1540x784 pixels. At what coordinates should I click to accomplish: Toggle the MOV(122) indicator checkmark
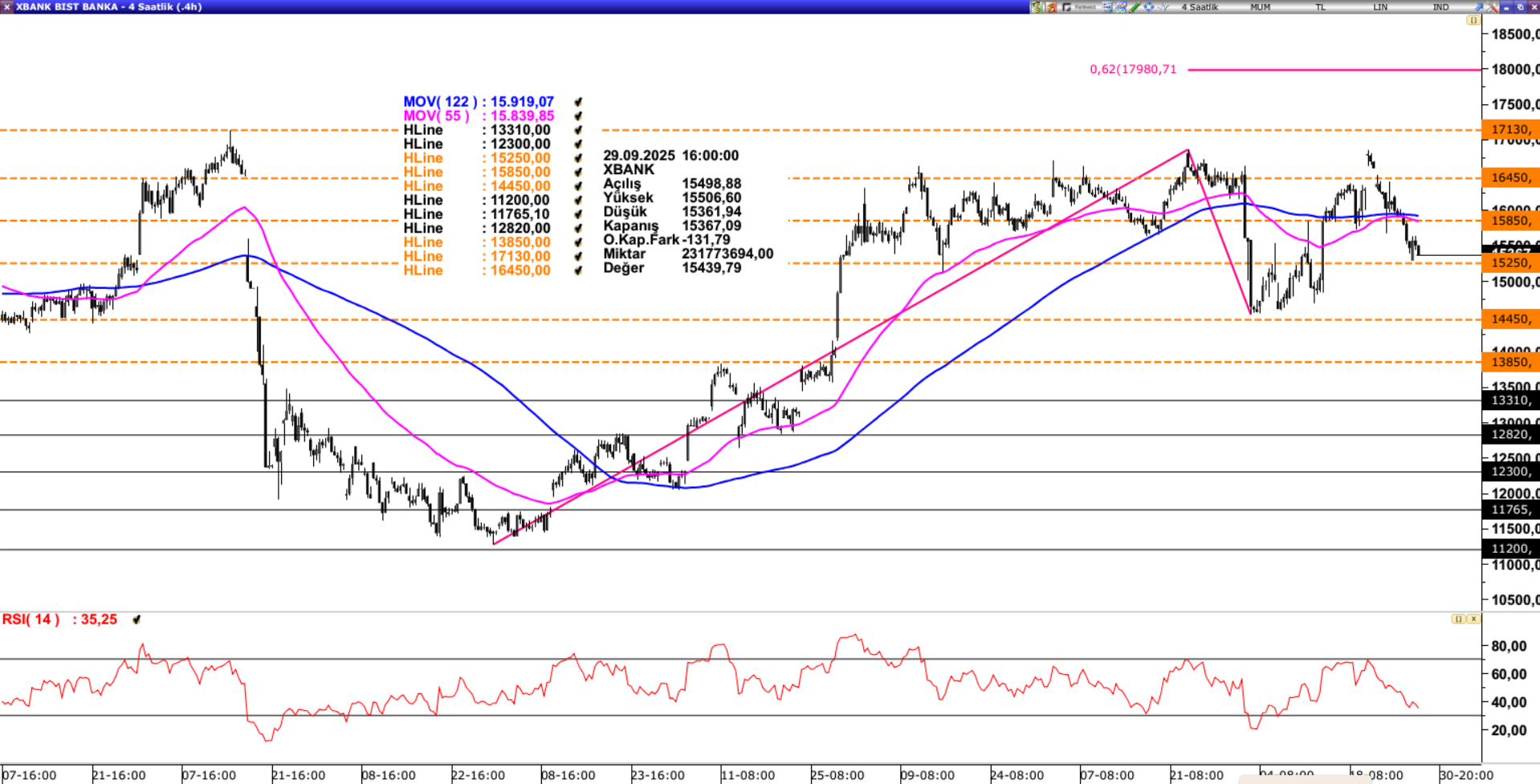pyautogui.click(x=578, y=102)
